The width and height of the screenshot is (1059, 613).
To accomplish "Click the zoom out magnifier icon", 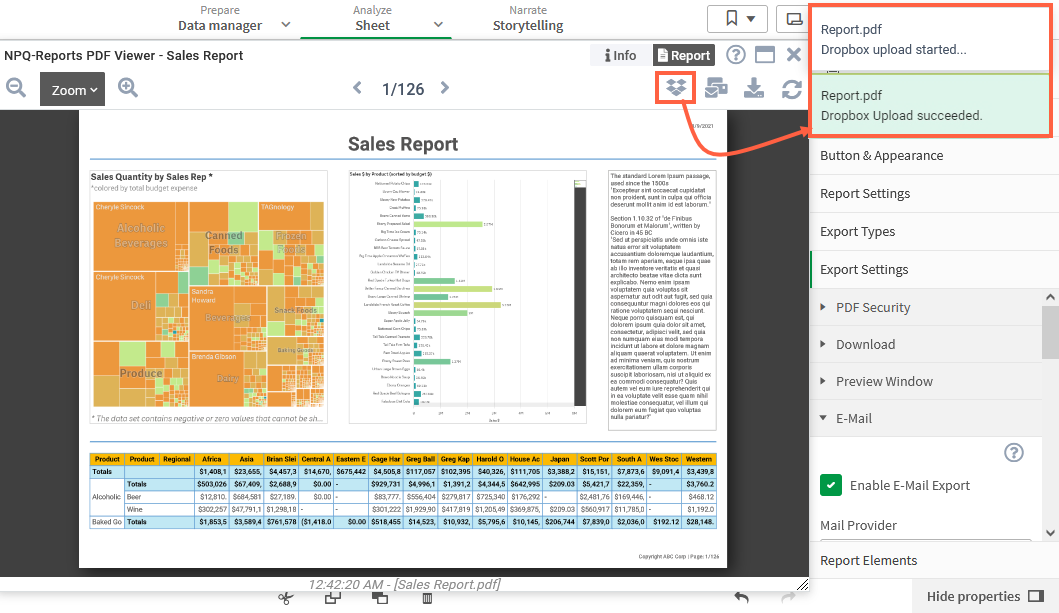I will pyautogui.click(x=16, y=88).
